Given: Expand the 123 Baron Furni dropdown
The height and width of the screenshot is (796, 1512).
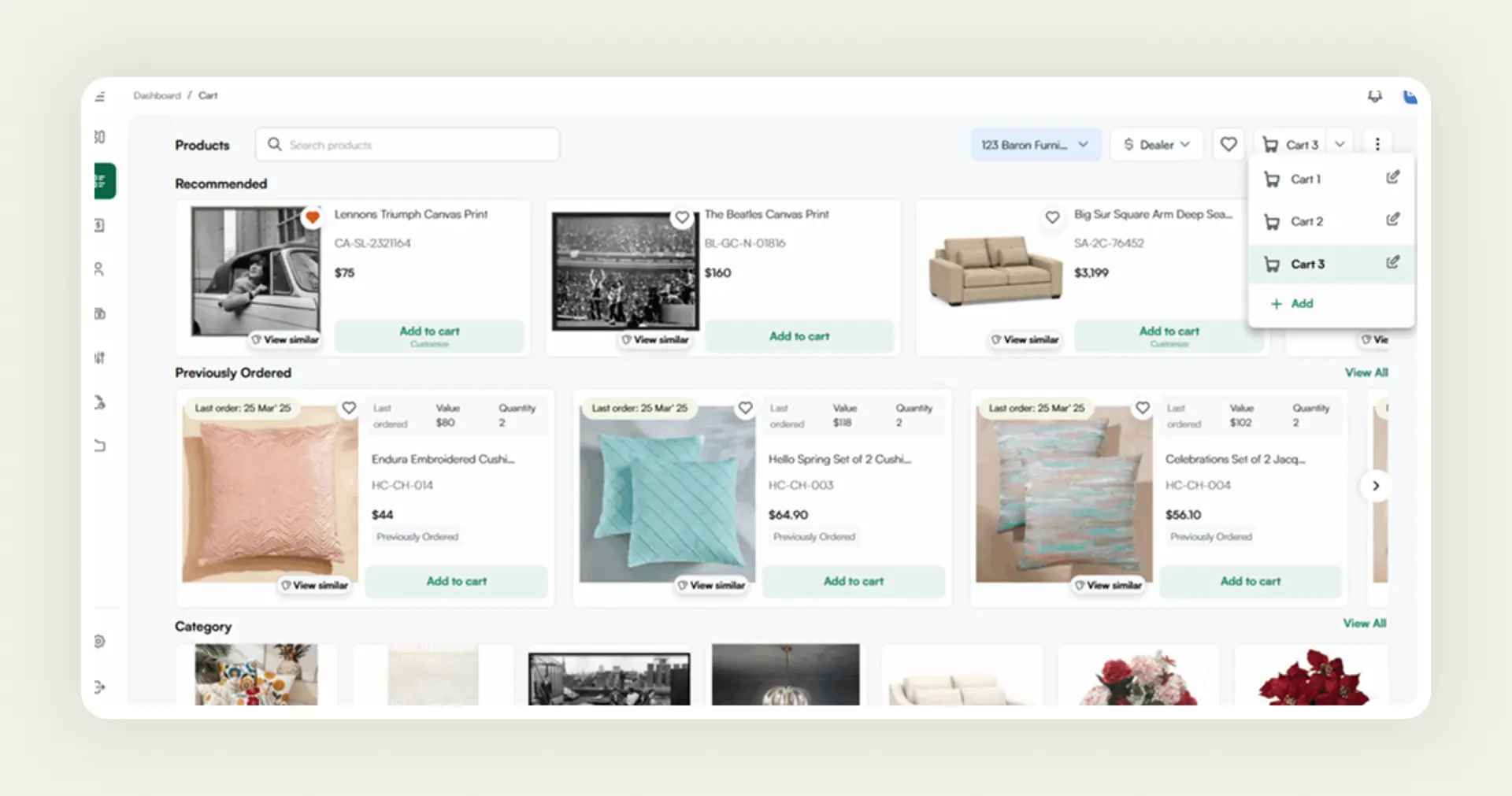Looking at the screenshot, I should coord(1036,144).
